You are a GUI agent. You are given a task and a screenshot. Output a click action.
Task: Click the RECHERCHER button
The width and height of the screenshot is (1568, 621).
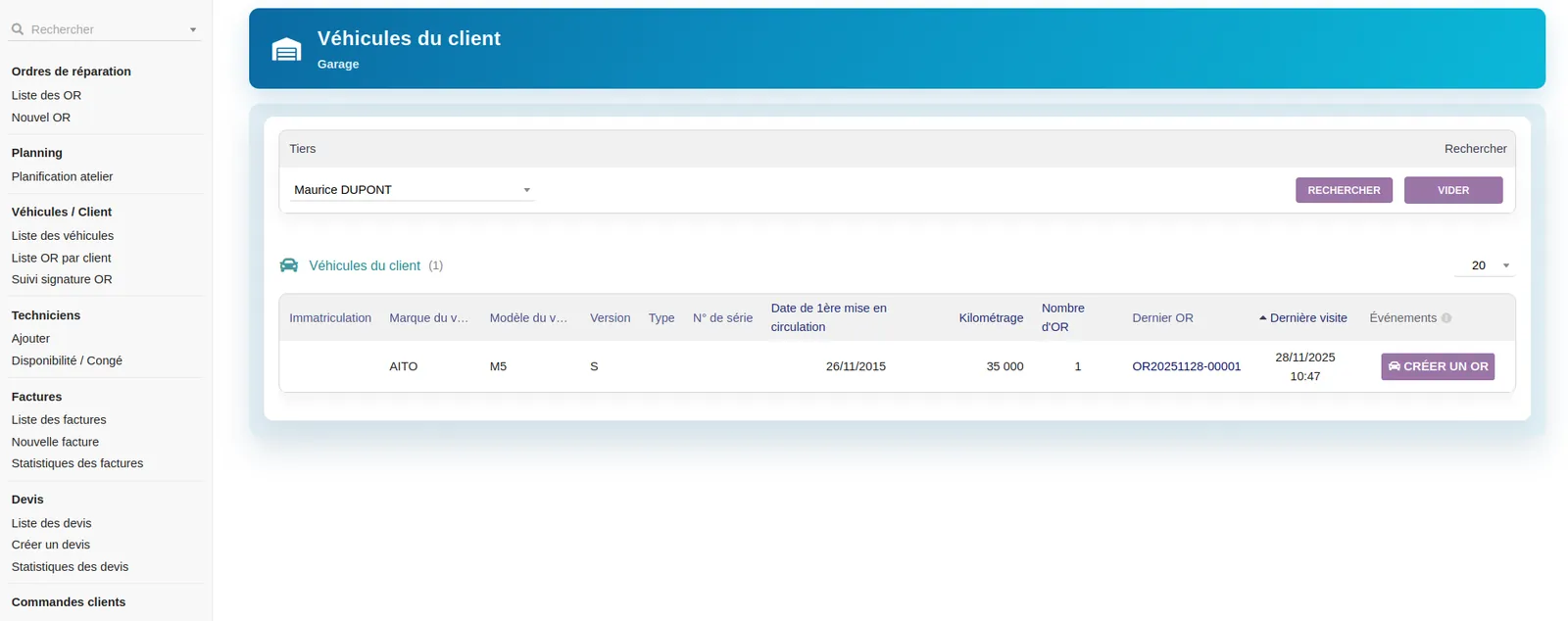[x=1344, y=190]
